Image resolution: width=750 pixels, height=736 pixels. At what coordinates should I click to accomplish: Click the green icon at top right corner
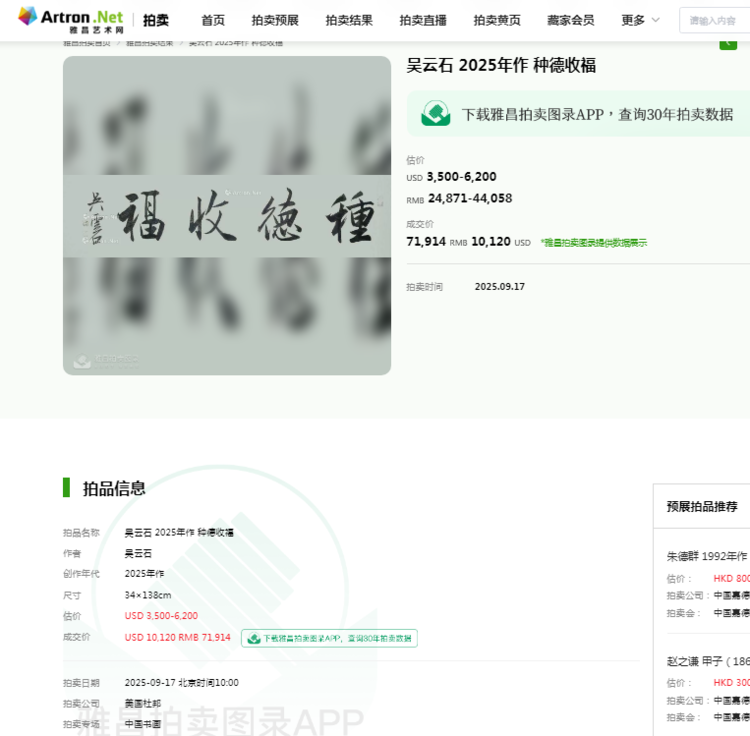click(x=728, y=42)
